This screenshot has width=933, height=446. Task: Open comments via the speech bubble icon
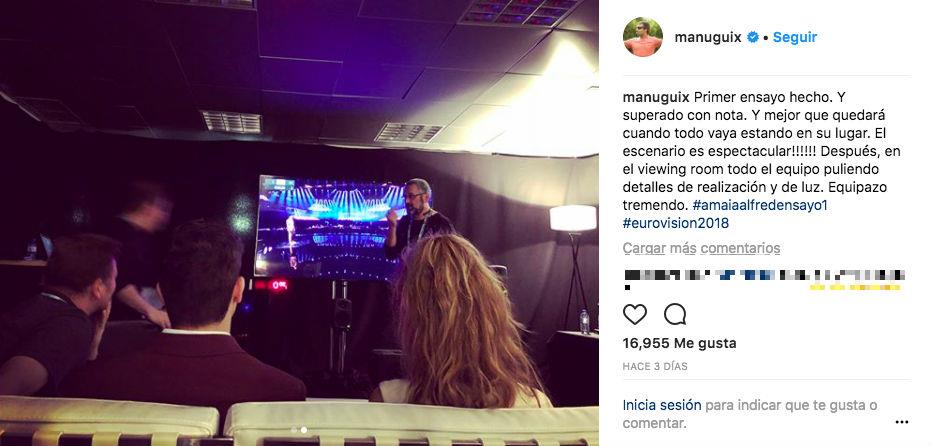pos(675,314)
